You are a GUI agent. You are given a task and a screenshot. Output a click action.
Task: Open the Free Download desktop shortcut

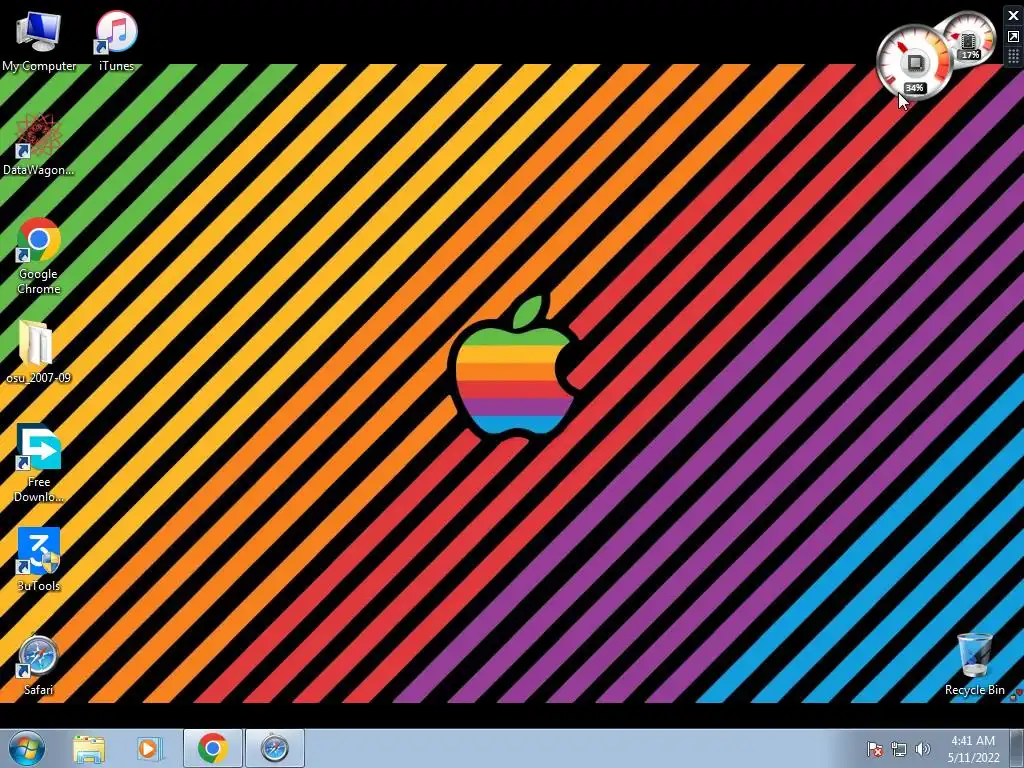click(39, 464)
